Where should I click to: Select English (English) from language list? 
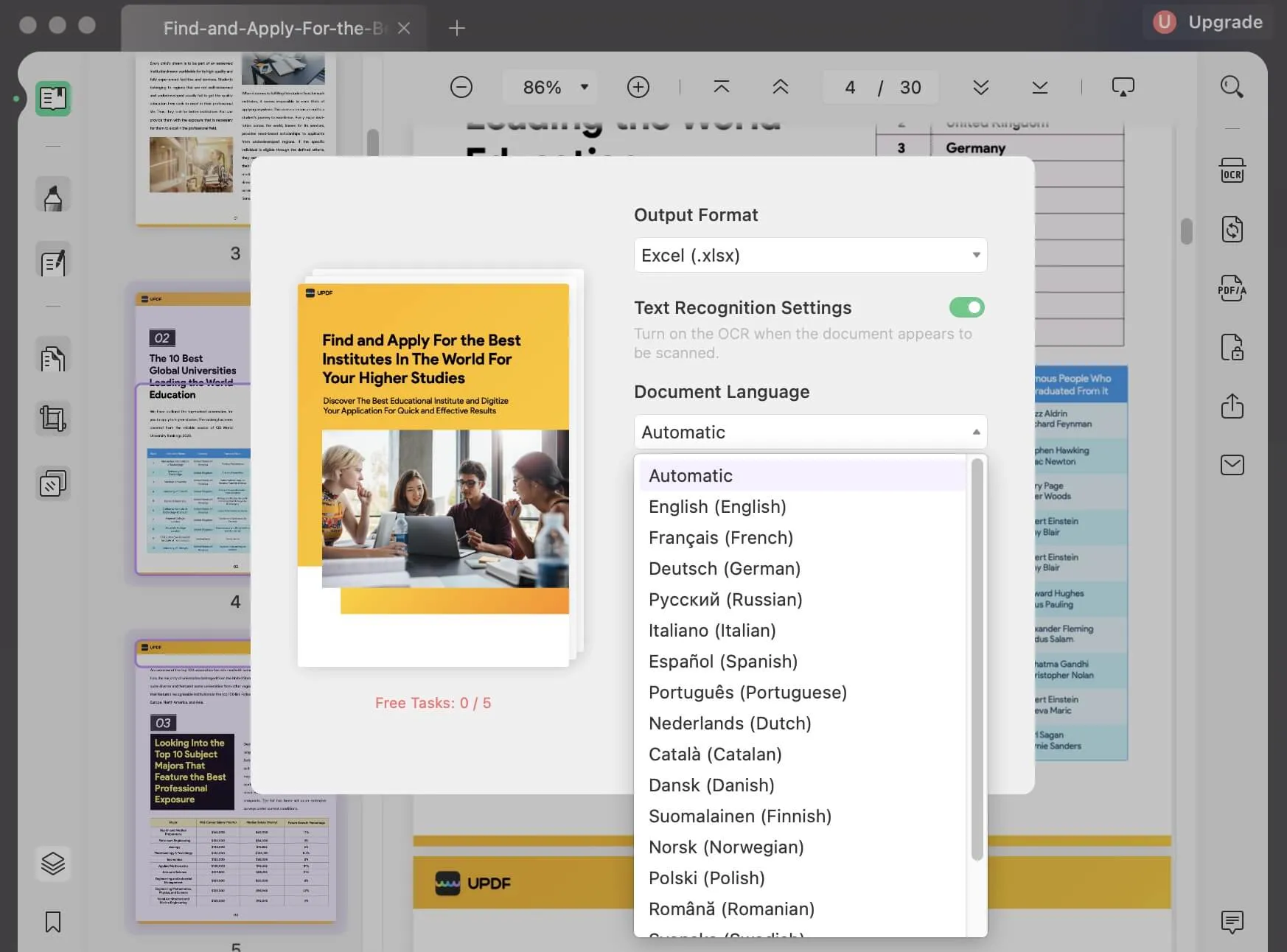(x=717, y=507)
